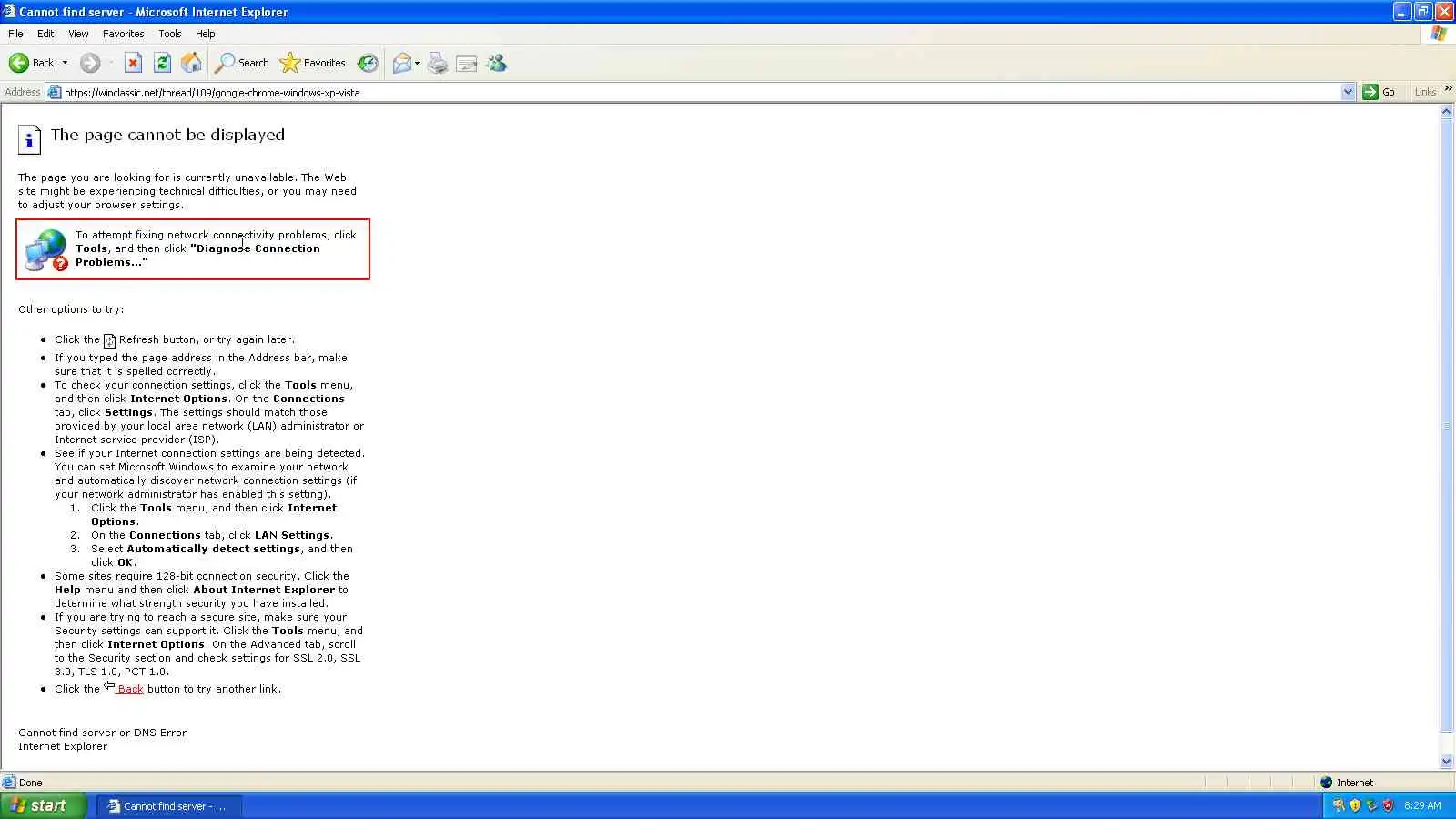Open the History clock icon
The height and width of the screenshot is (819, 1456).
tap(368, 63)
